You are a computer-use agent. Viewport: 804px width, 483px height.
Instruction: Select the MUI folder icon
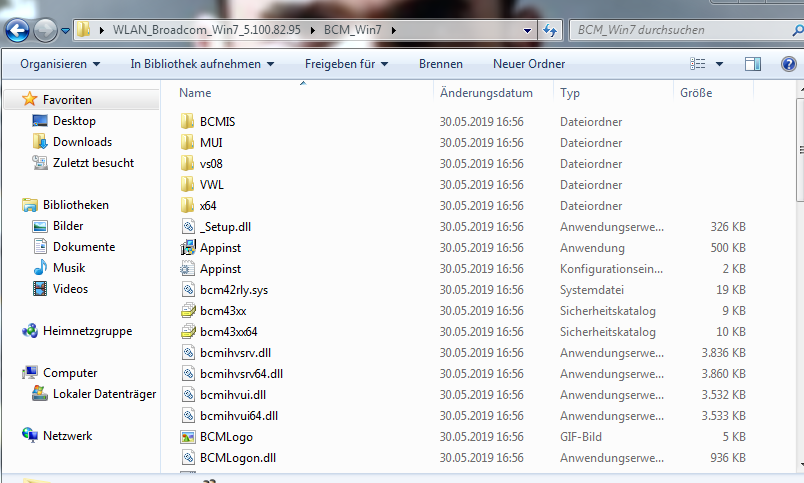tap(188, 143)
